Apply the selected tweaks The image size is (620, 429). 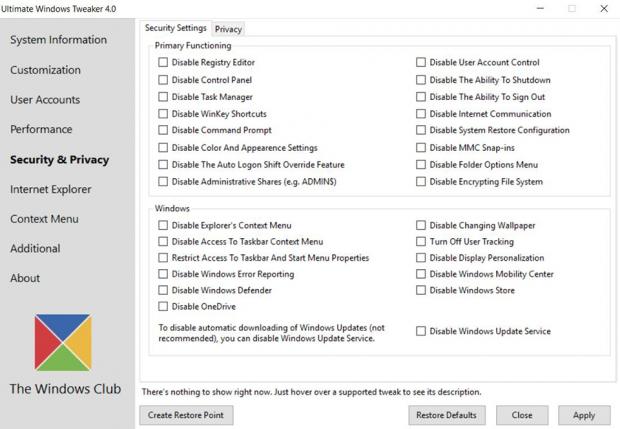pos(584,415)
